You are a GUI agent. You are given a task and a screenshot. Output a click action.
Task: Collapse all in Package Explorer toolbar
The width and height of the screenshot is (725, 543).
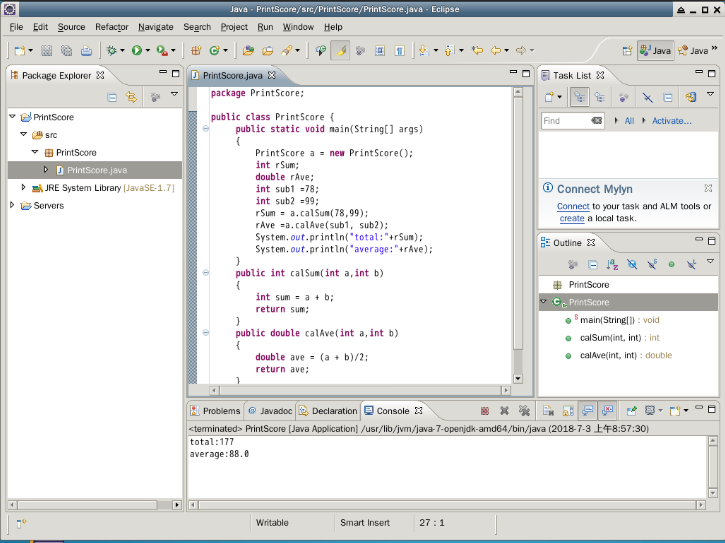(x=113, y=97)
